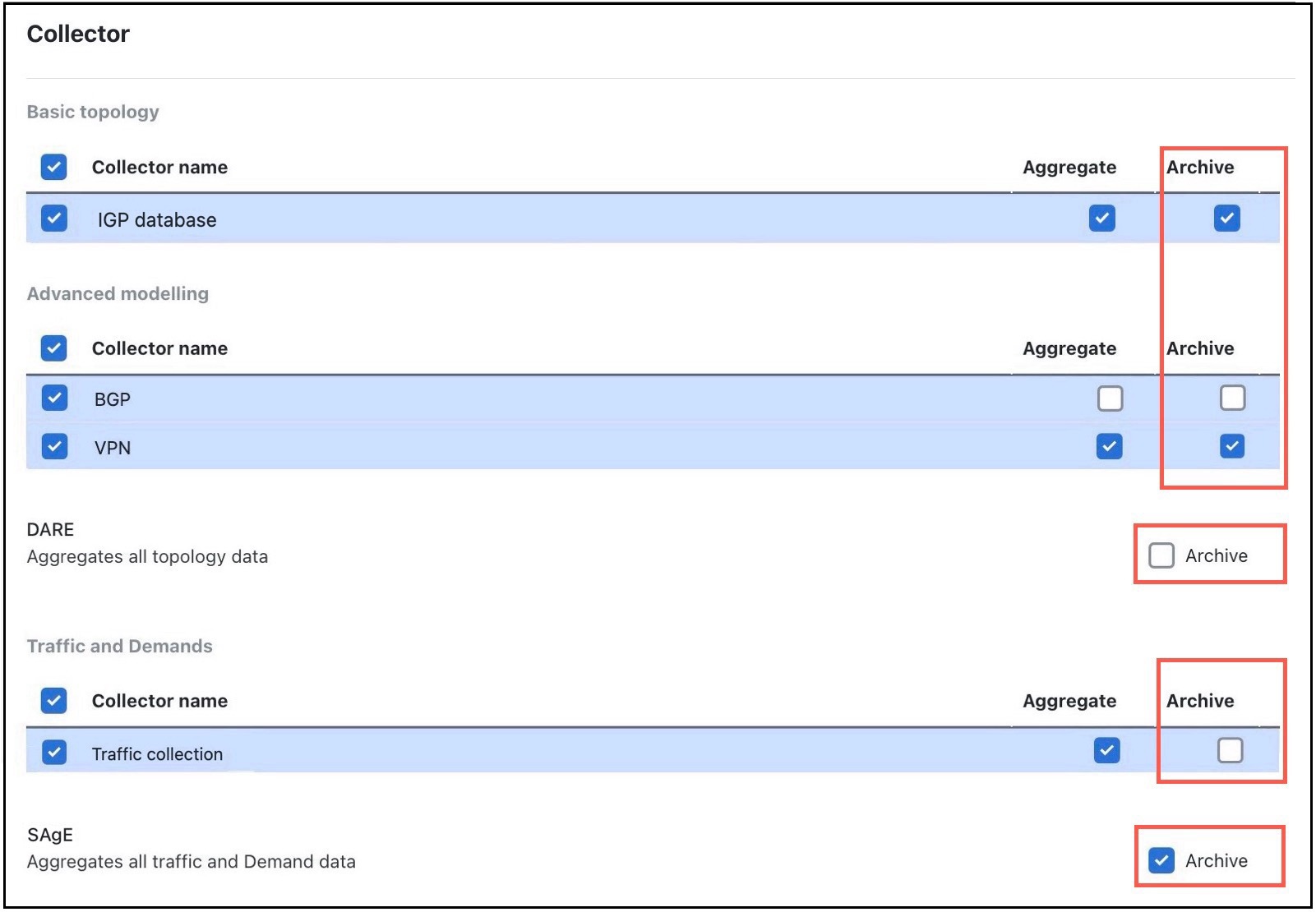Screen dimensions: 1316x912
Task: Disable Aggregate for IGP database
Action: (1102, 219)
